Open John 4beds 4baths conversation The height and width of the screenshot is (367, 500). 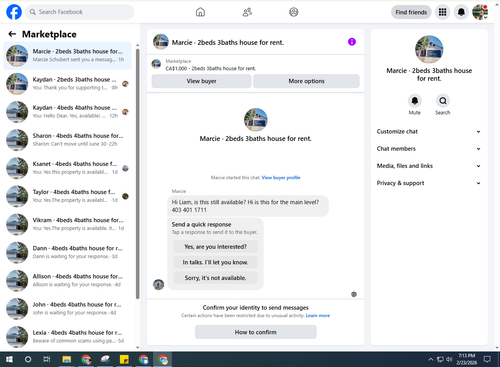click(67, 308)
